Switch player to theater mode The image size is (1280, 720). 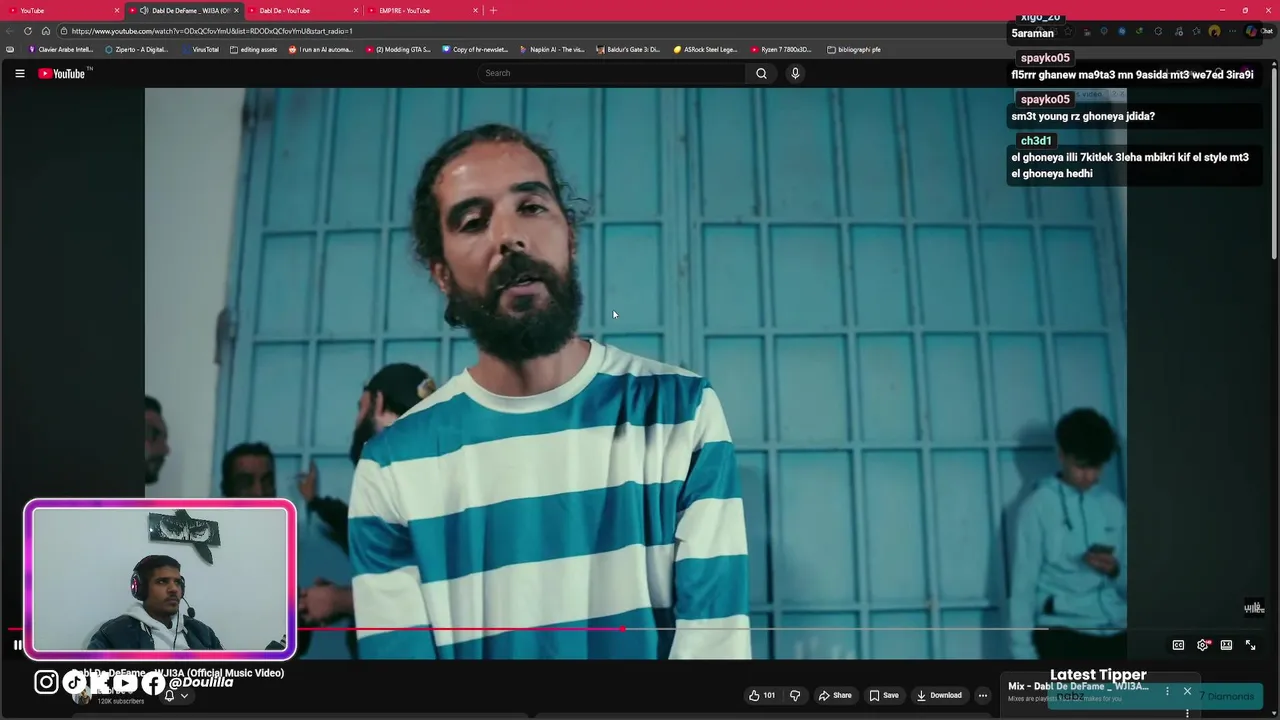[x=1226, y=645]
